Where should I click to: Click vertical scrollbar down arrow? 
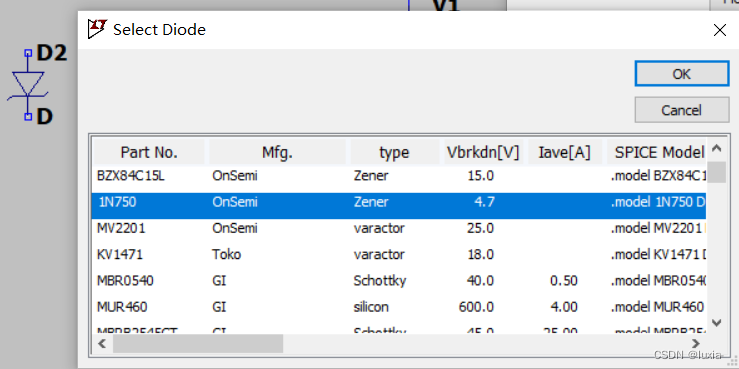[717, 323]
